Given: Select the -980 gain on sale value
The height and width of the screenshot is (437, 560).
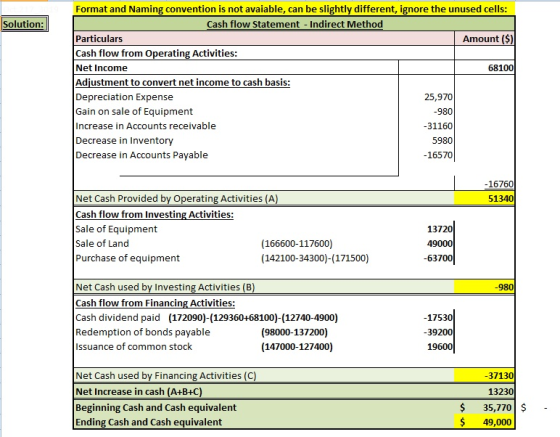Looking at the screenshot, I should click(x=443, y=111).
